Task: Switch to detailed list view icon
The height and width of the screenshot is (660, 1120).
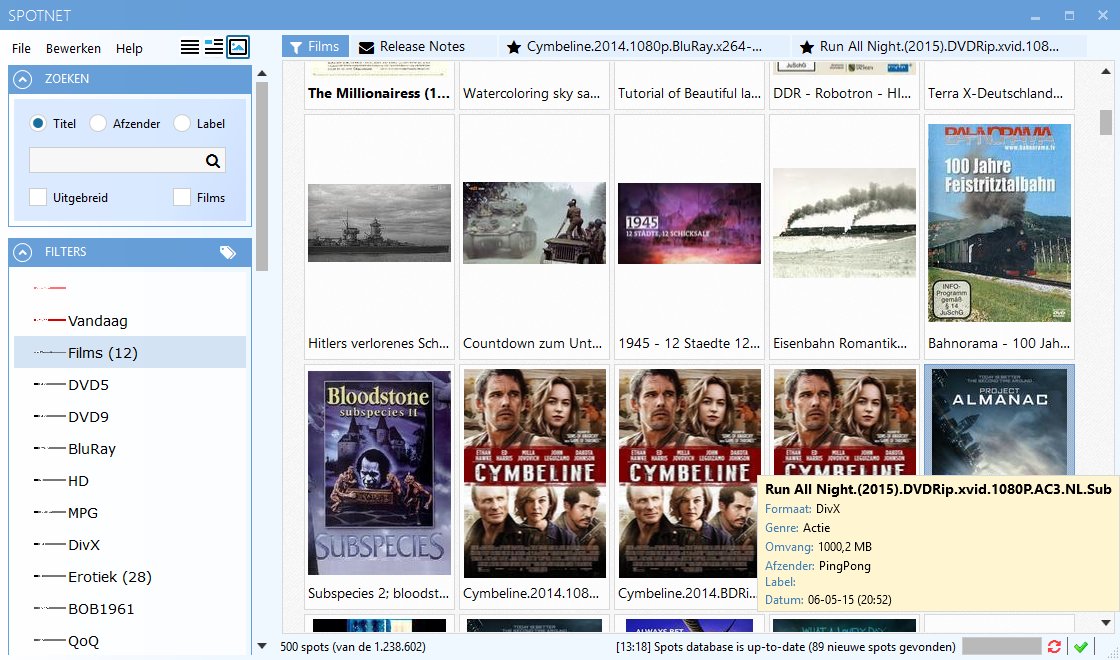Action: [x=214, y=47]
